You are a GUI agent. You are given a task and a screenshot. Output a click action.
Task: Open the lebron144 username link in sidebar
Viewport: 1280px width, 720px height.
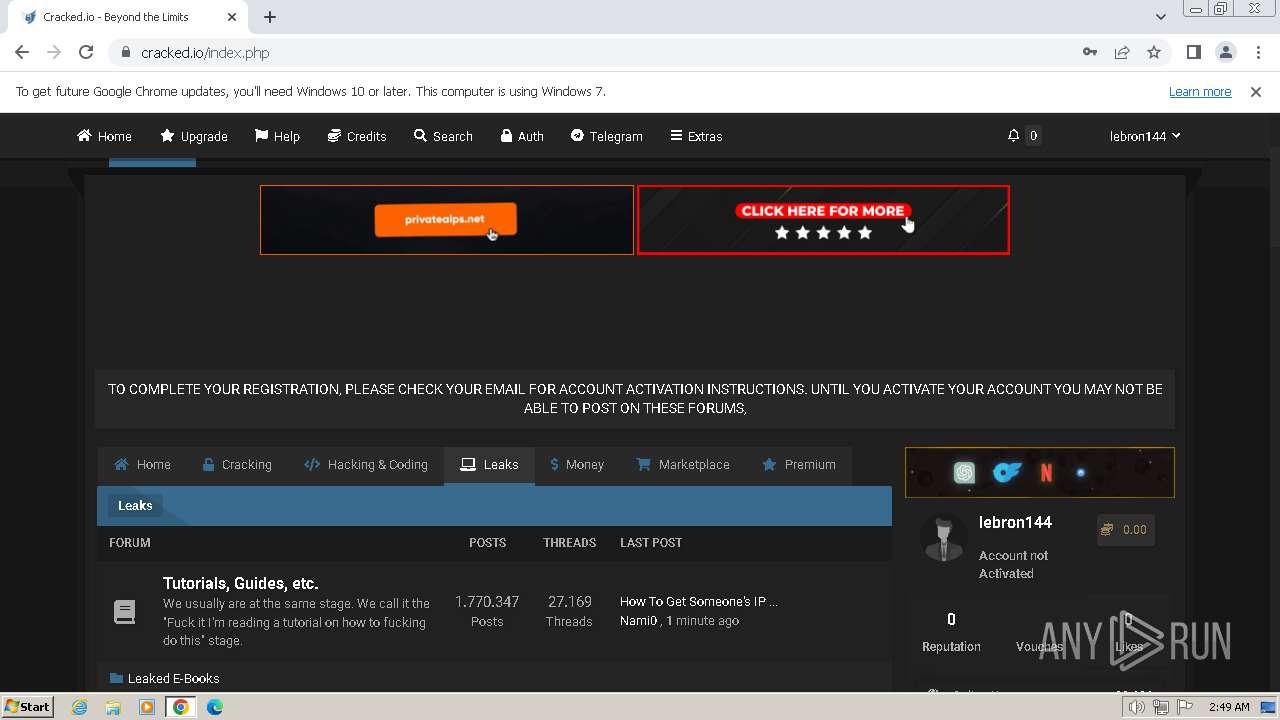coord(1015,522)
